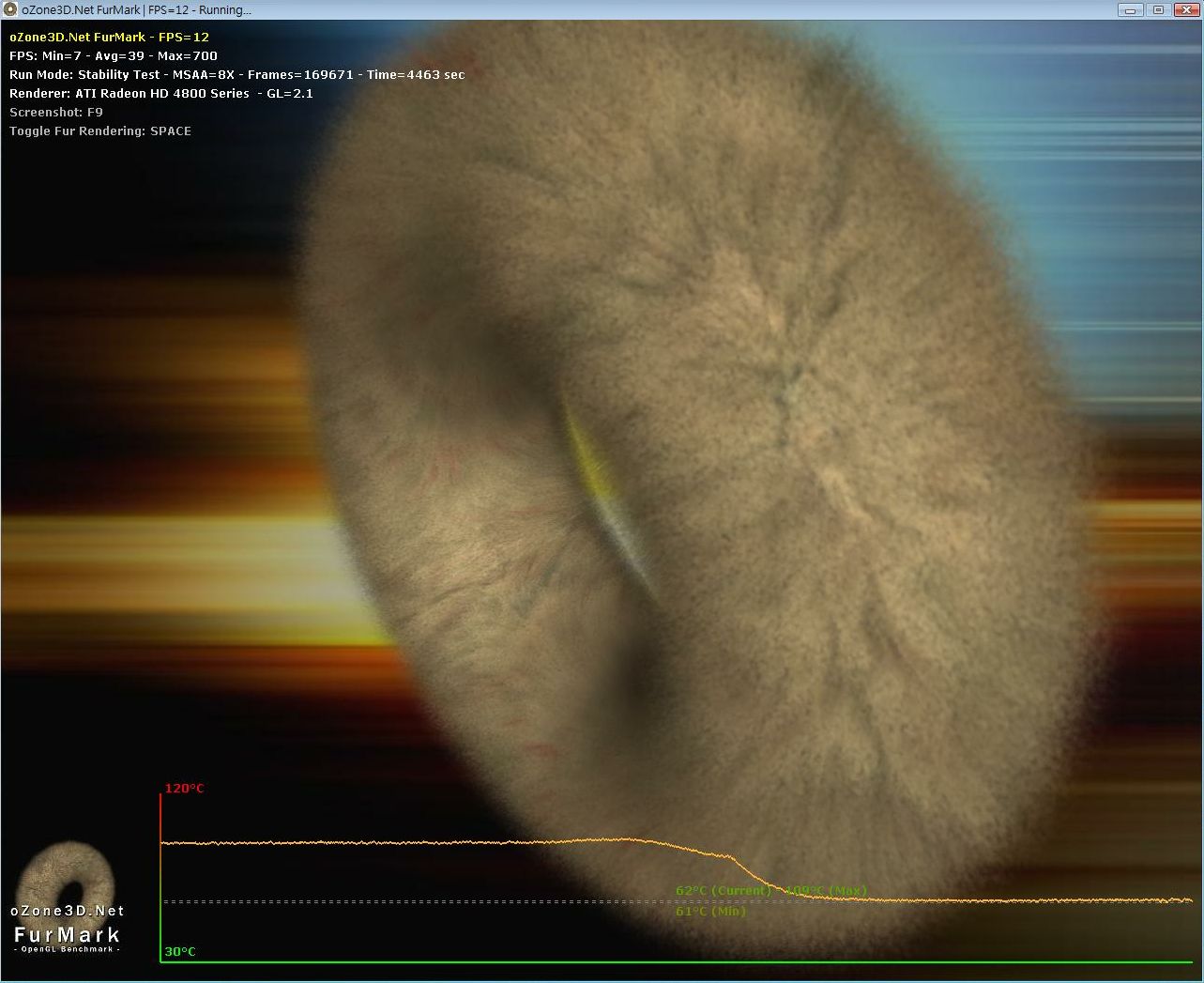This screenshot has width=1204, height=983.
Task: Click the 'FurMark' logo text
Action: tap(68, 934)
